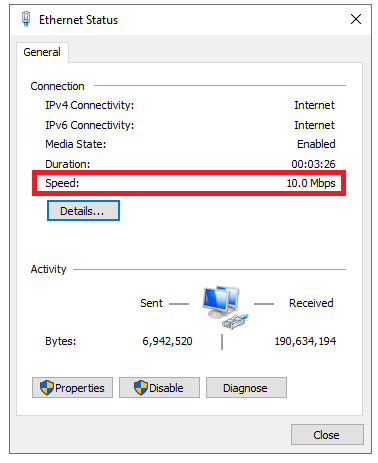The height and width of the screenshot is (463, 378).
Task: Click the shield icon on Disable button
Action: point(141,388)
